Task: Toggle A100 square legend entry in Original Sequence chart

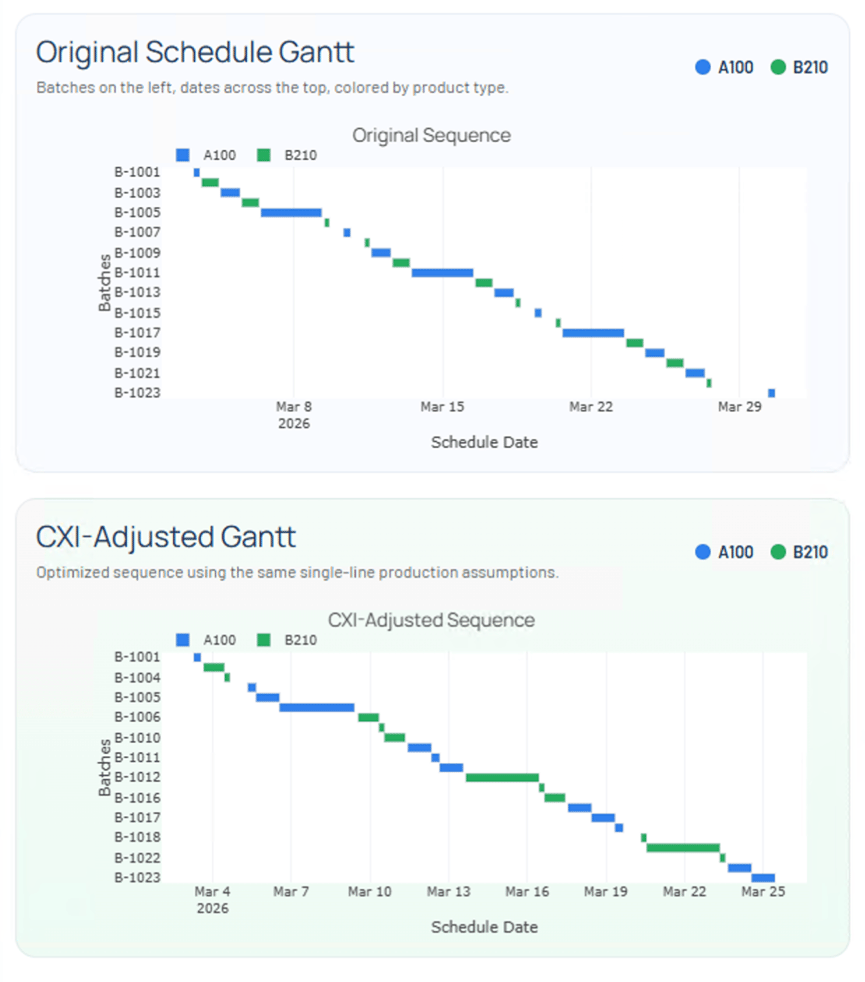Action: pos(182,155)
